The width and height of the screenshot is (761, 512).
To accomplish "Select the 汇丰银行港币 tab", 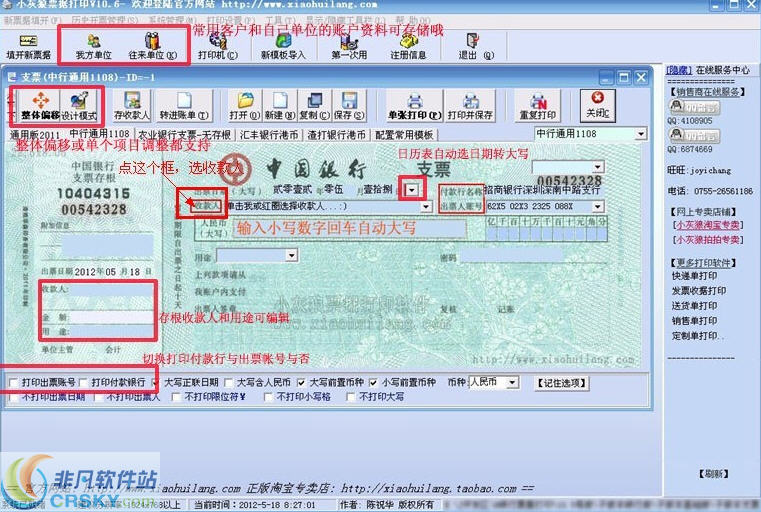I will pos(269,135).
